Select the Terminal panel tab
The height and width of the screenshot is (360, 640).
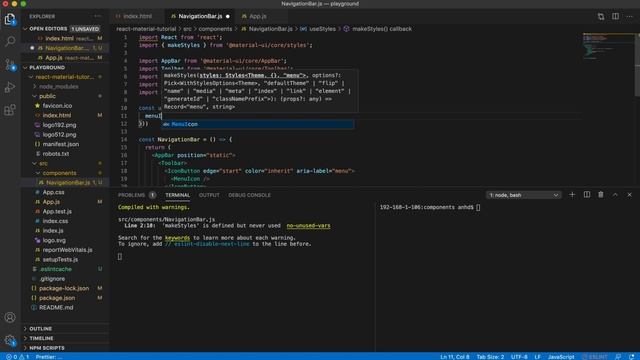click(178, 195)
